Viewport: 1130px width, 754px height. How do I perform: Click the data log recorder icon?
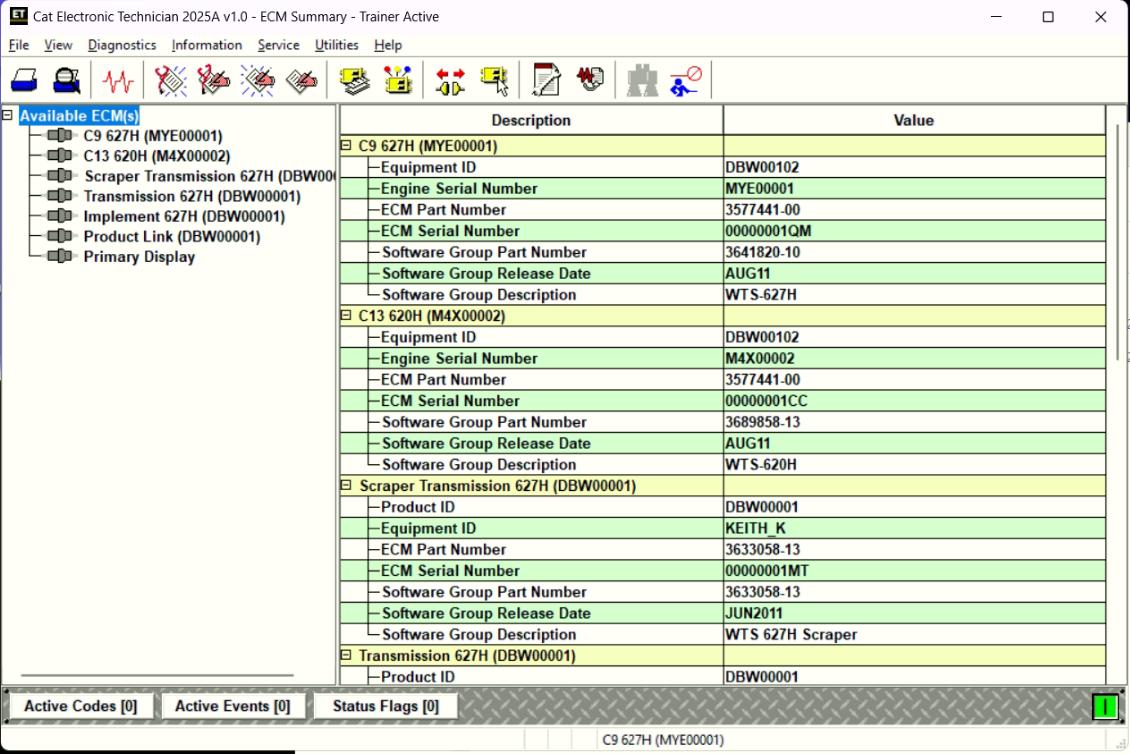[590, 80]
